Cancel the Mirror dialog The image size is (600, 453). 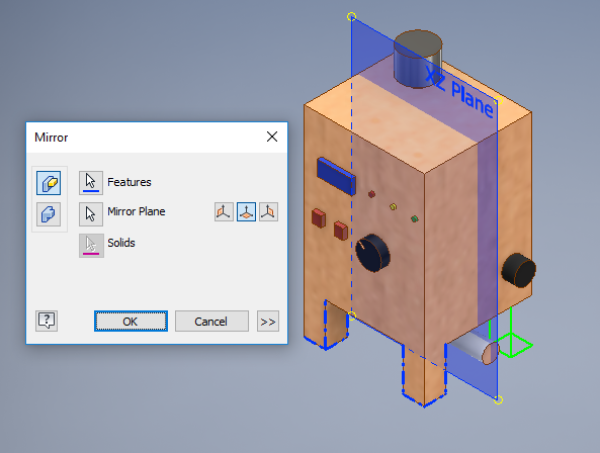(x=212, y=321)
